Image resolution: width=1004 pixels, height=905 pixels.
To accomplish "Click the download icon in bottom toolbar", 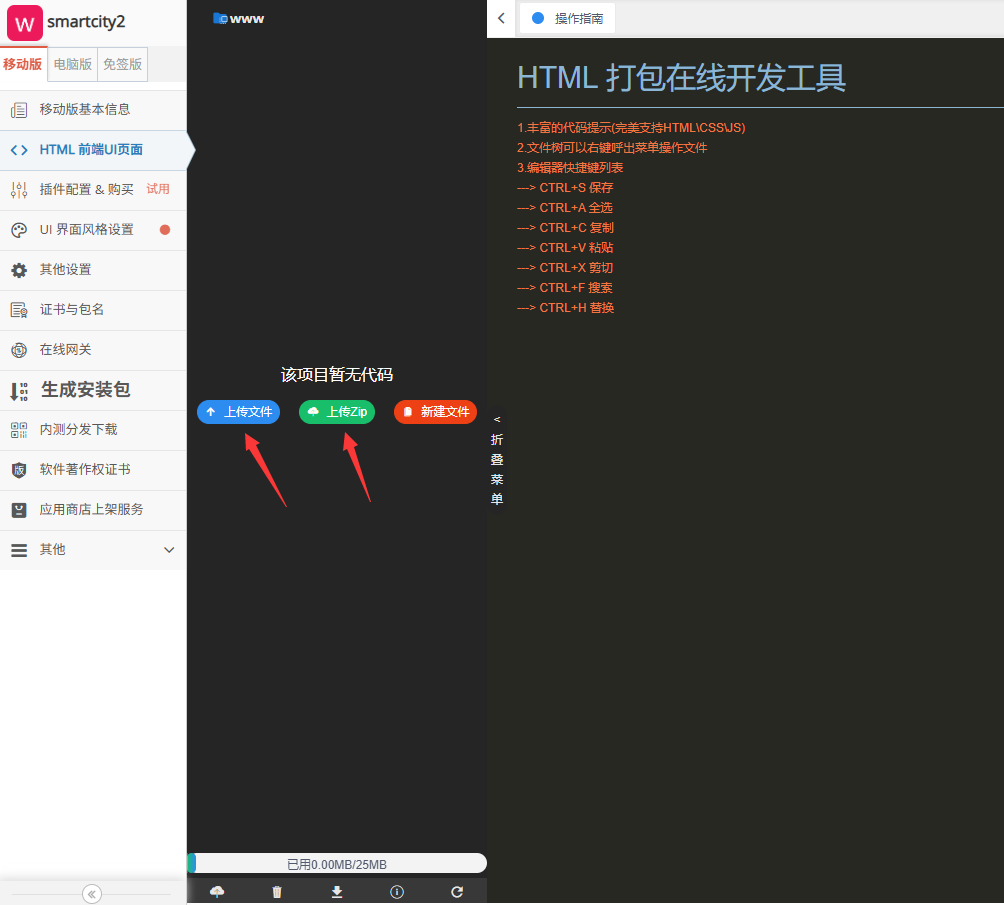I will (337, 892).
